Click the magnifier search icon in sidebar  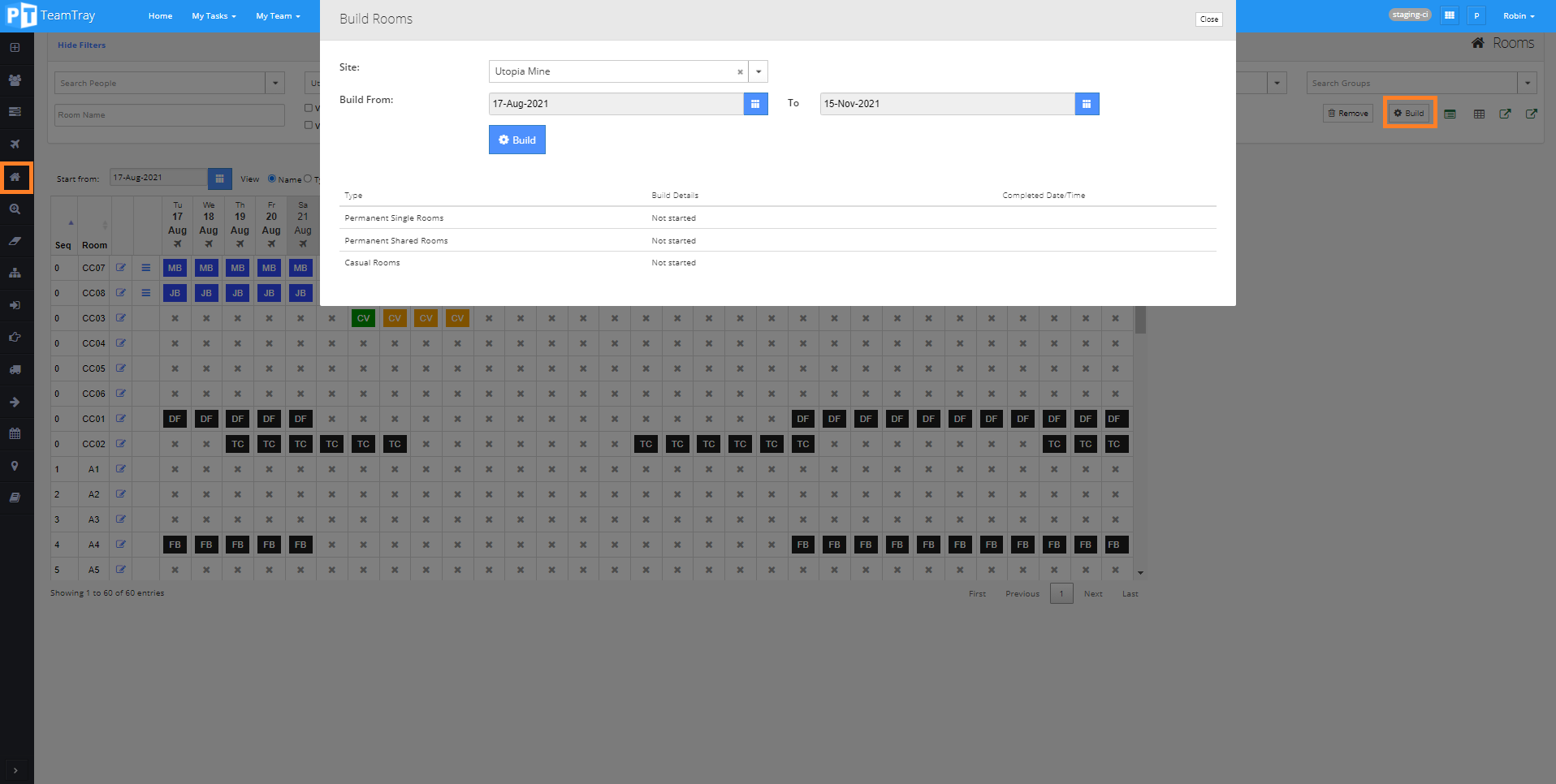[15, 209]
